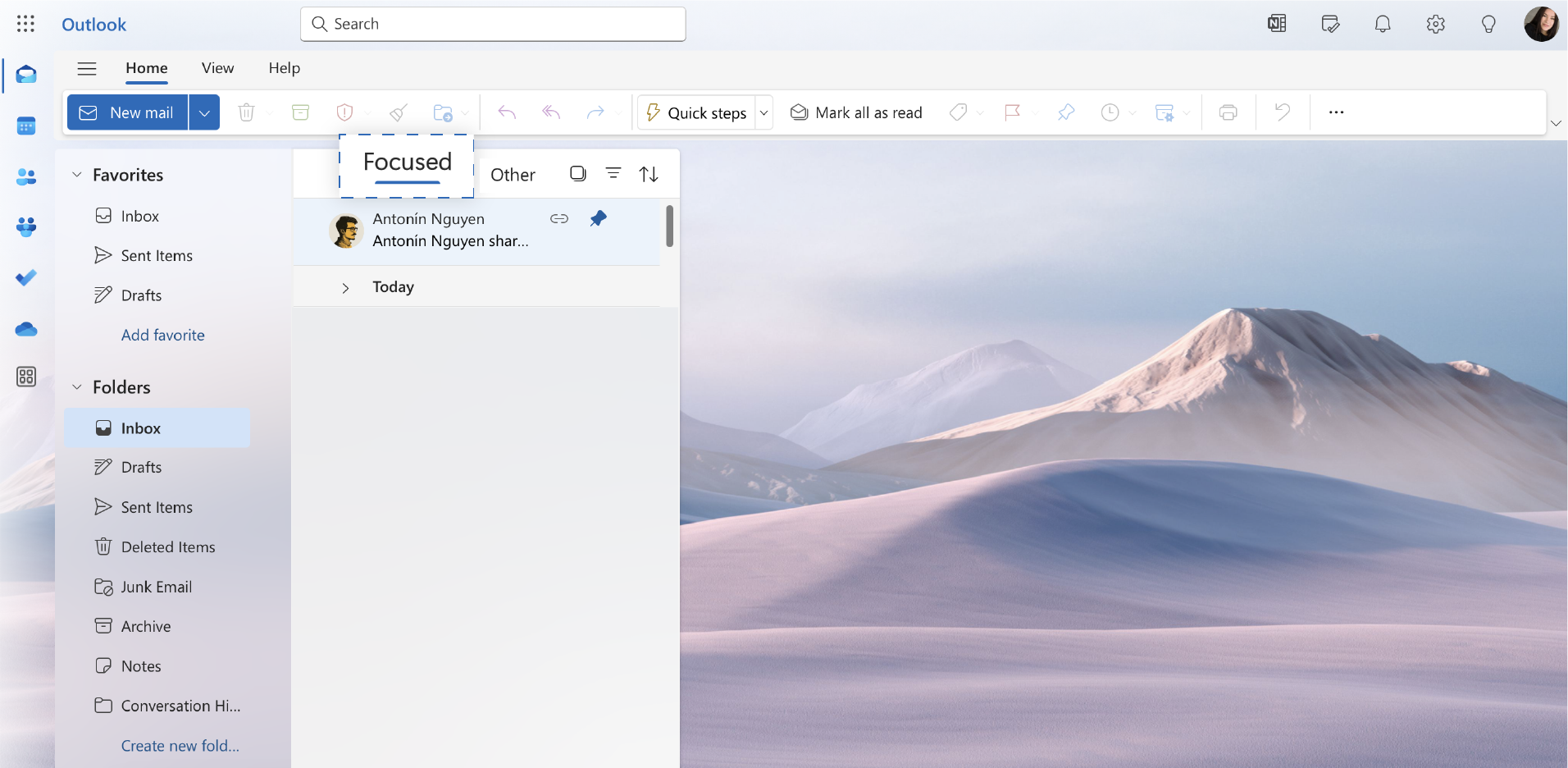The height and width of the screenshot is (768, 1568).
Task: Click the Archive toolbar icon
Action: pyautogui.click(x=301, y=112)
